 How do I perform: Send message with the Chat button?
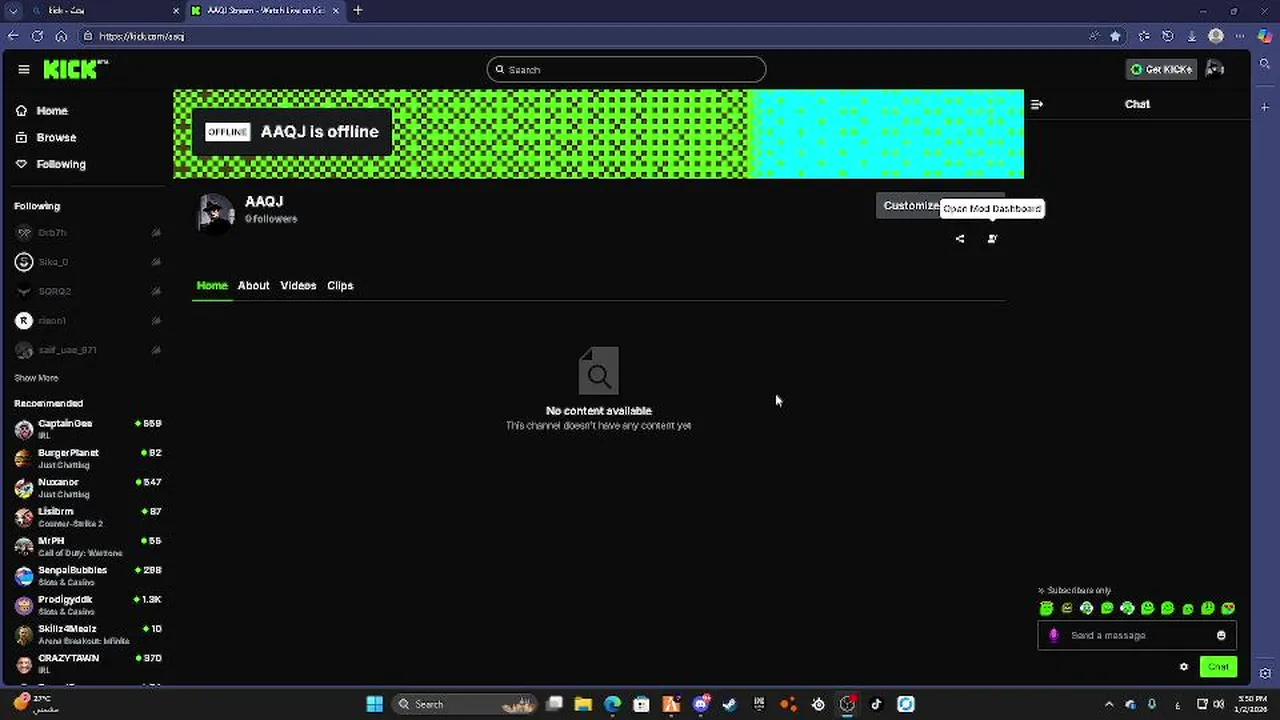coord(1218,667)
